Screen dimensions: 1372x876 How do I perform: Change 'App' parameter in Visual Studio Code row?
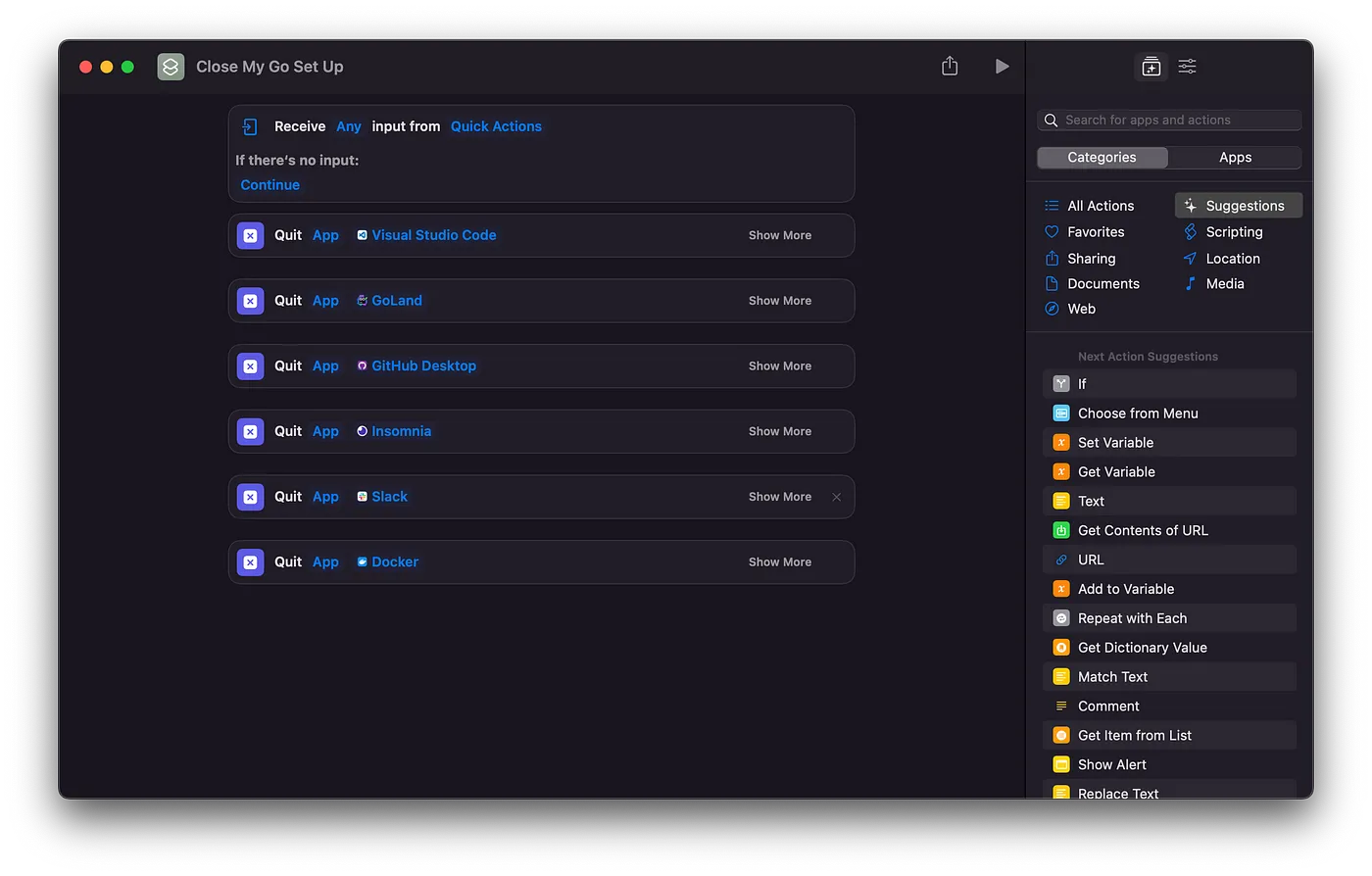tap(325, 235)
